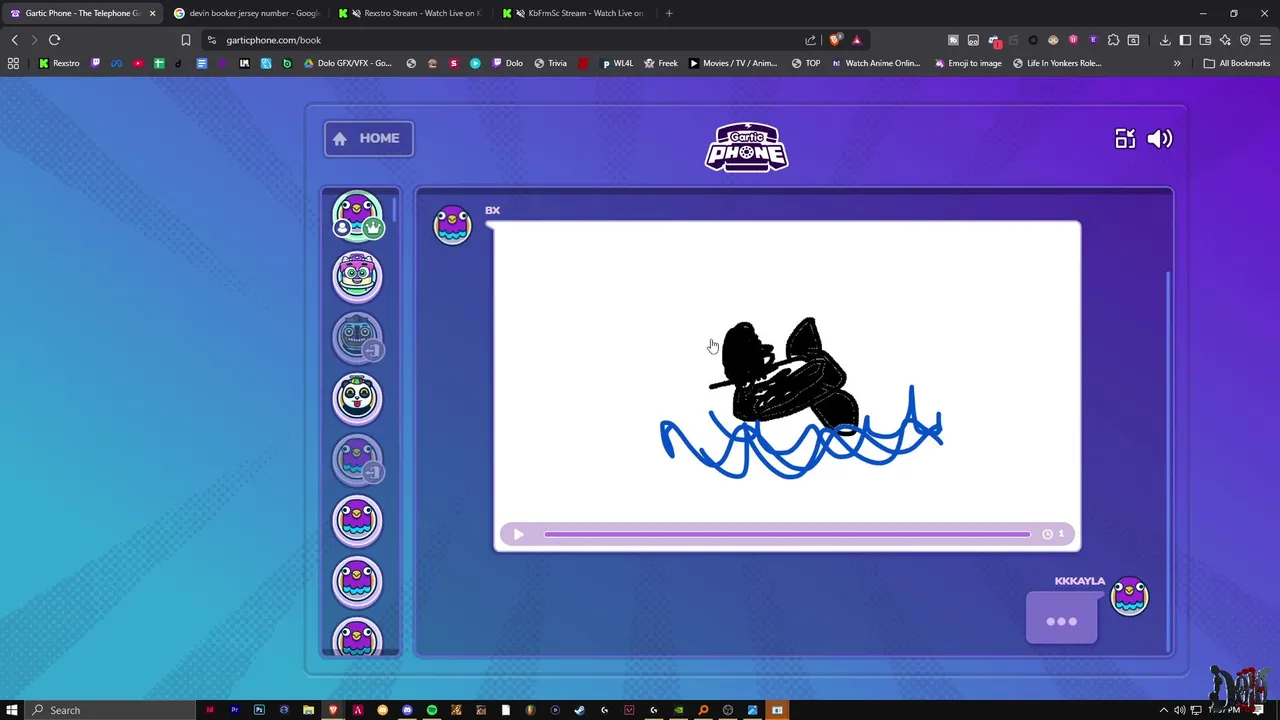The image size is (1280, 720).
Task: Click the HOME button
Action: 368,138
